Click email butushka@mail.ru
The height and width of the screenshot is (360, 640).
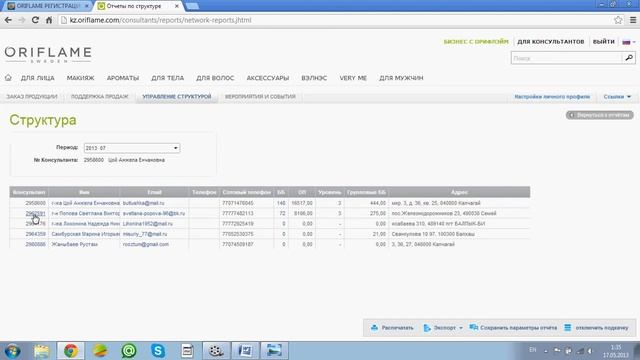click(143, 203)
